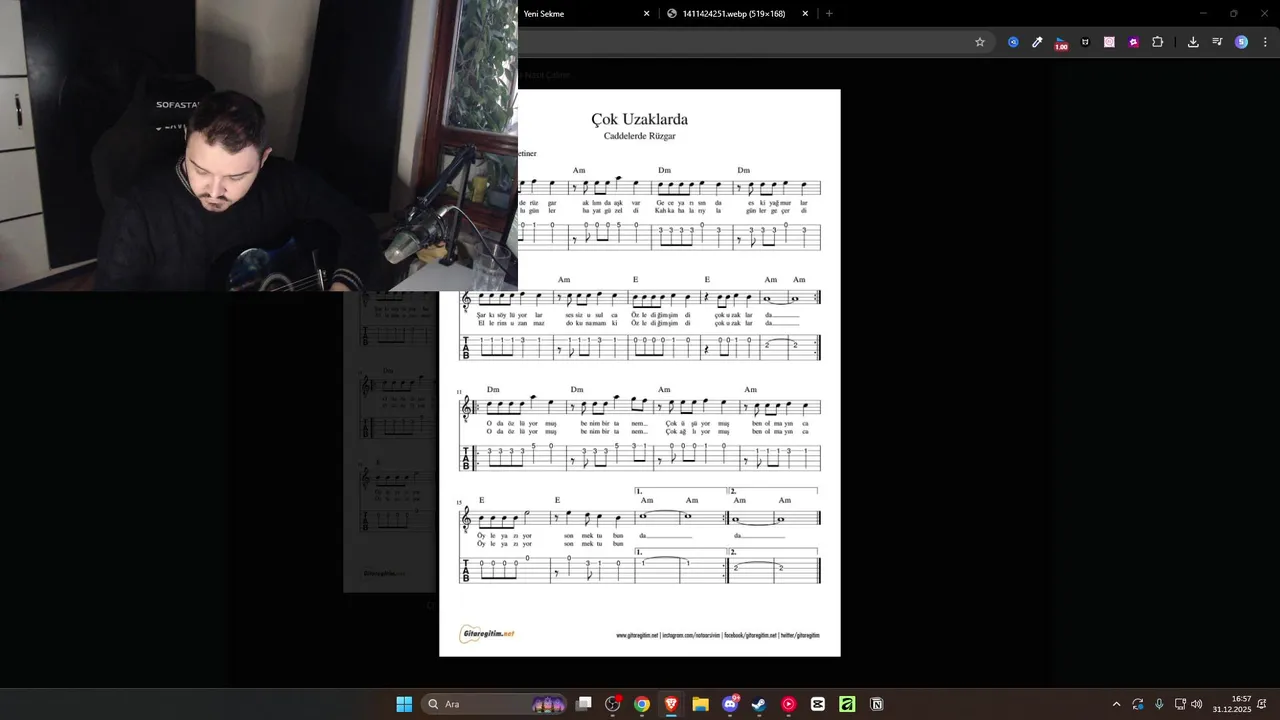Close the 1411424251.webp tab
This screenshot has width=1280, height=720.
pyautogui.click(x=805, y=14)
